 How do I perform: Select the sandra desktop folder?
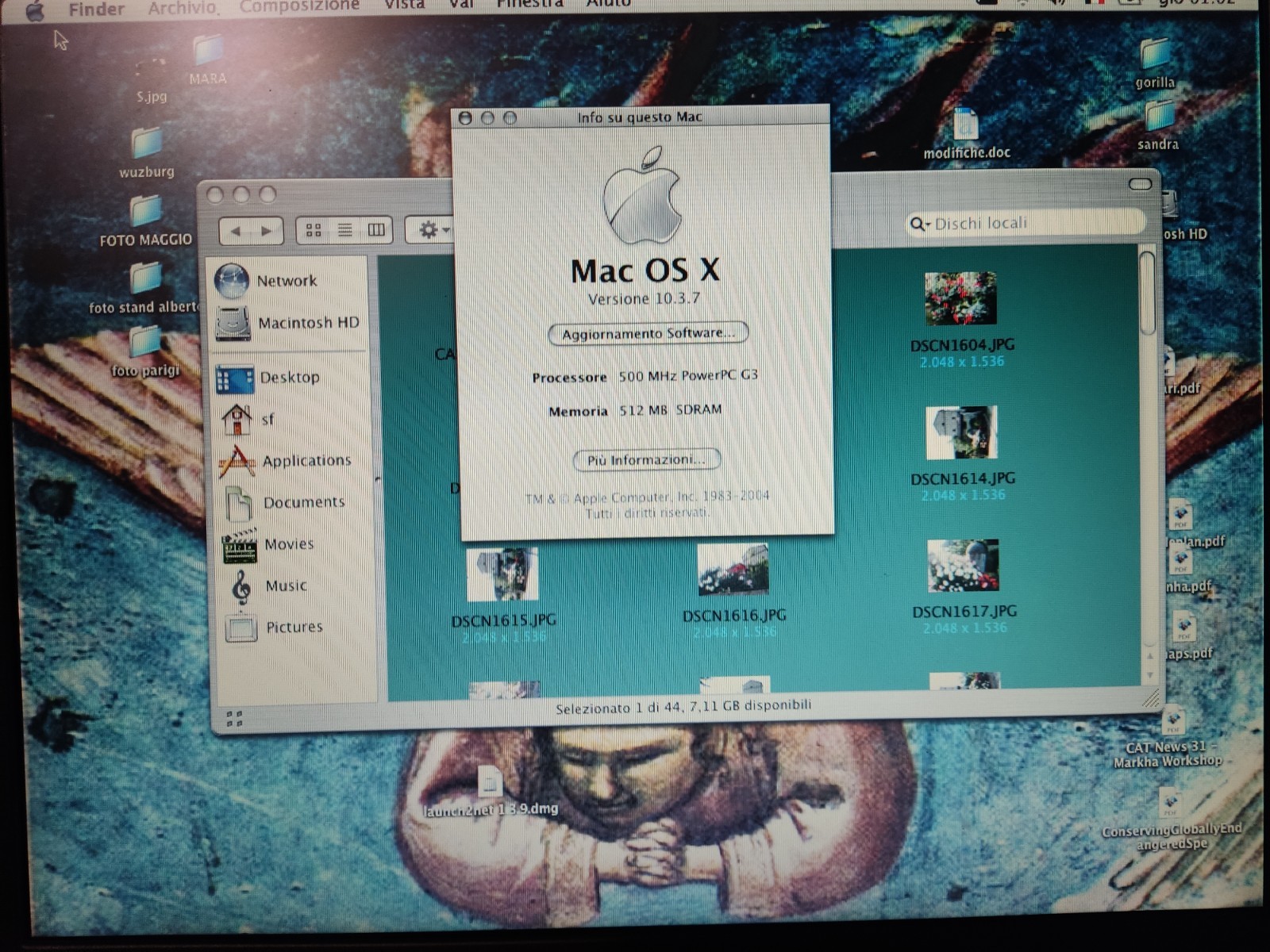pyautogui.click(x=1158, y=124)
